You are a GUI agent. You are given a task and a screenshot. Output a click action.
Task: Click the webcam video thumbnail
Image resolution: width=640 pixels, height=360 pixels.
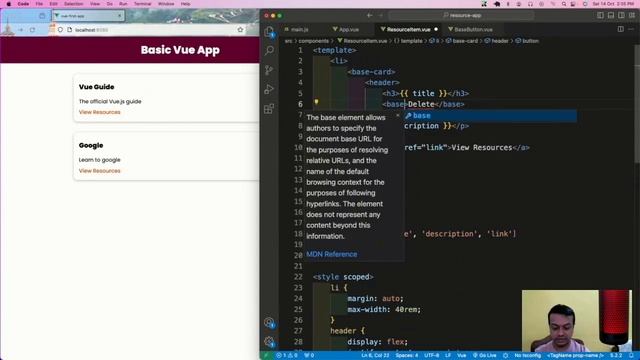tap(576, 321)
